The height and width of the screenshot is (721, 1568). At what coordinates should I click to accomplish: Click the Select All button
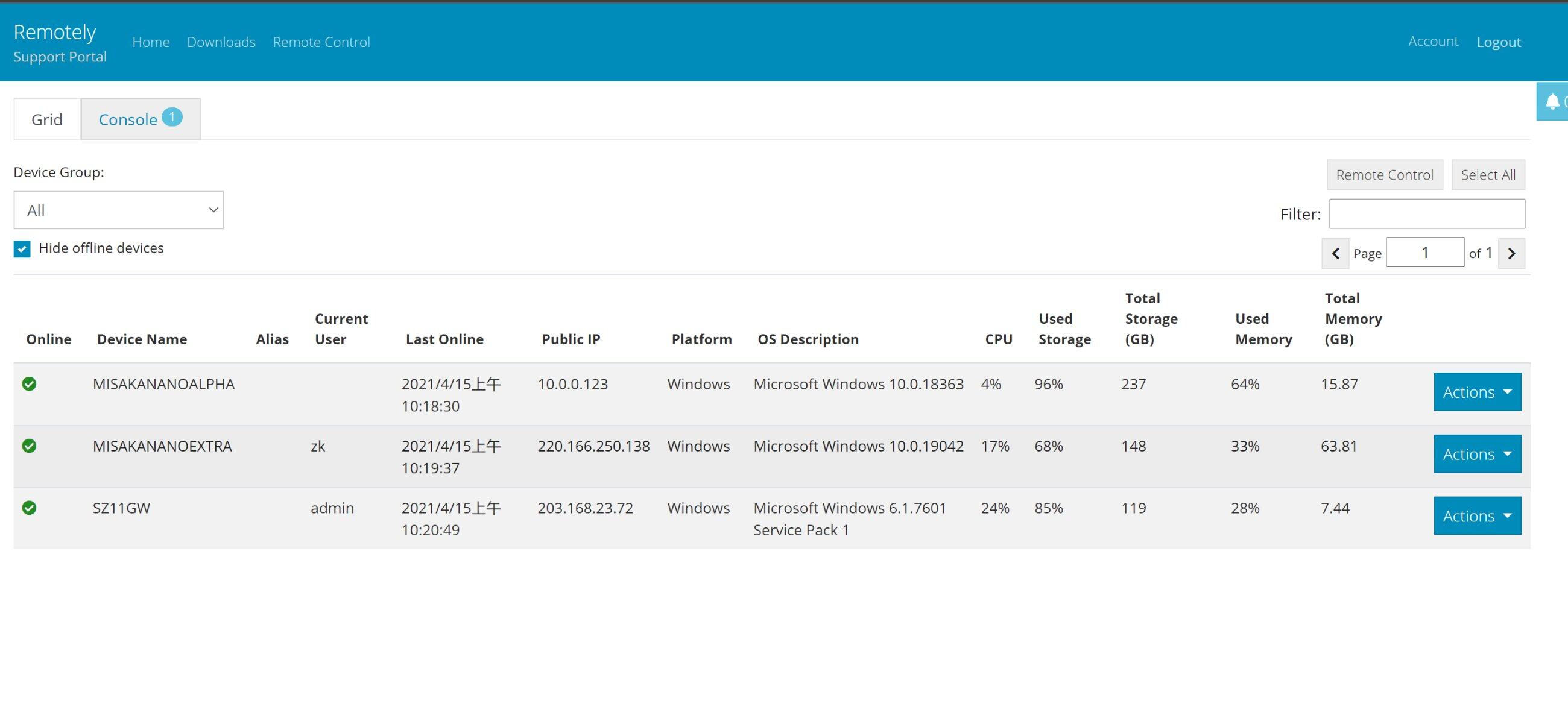pos(1488,175)
